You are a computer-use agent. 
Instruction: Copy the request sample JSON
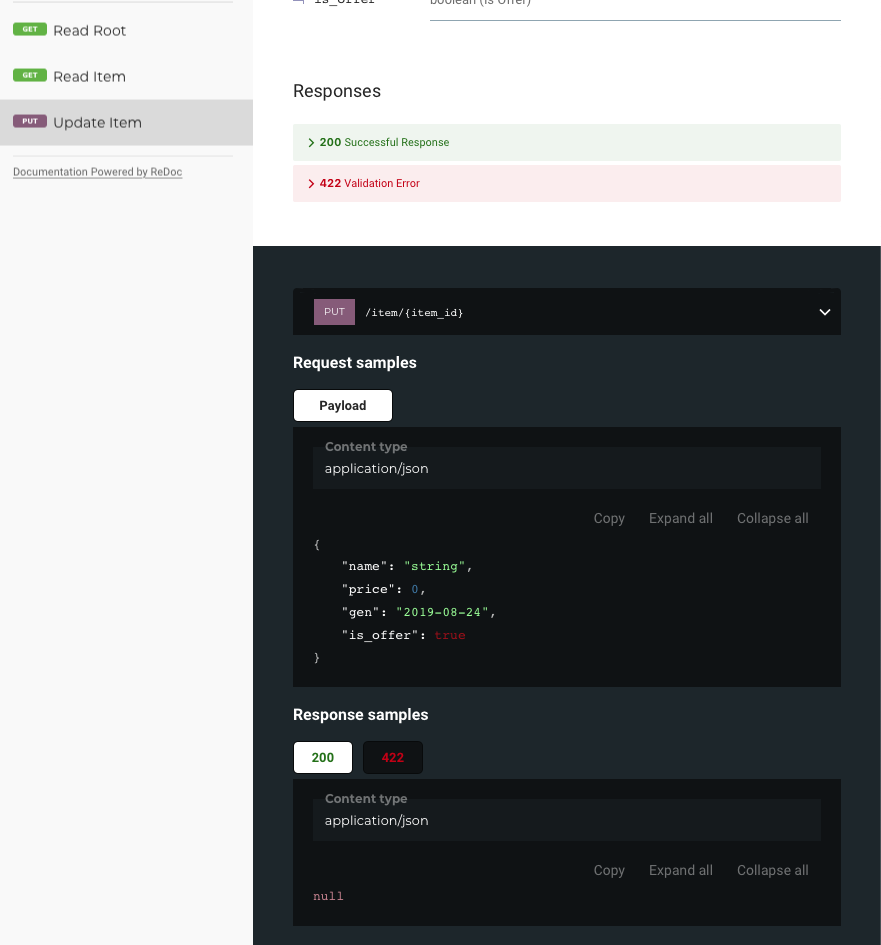(609, 518)
